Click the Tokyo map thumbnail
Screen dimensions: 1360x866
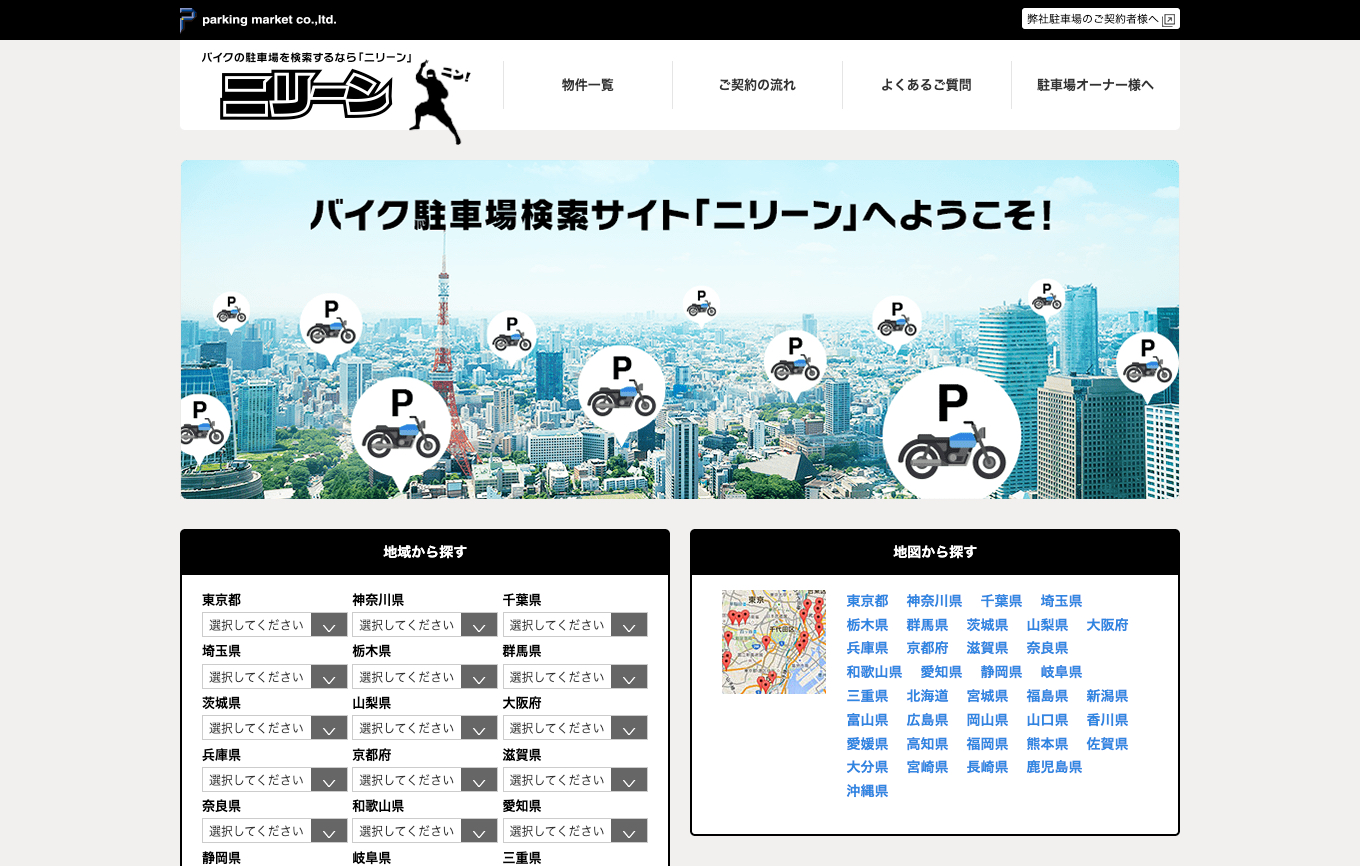point(774,642)
